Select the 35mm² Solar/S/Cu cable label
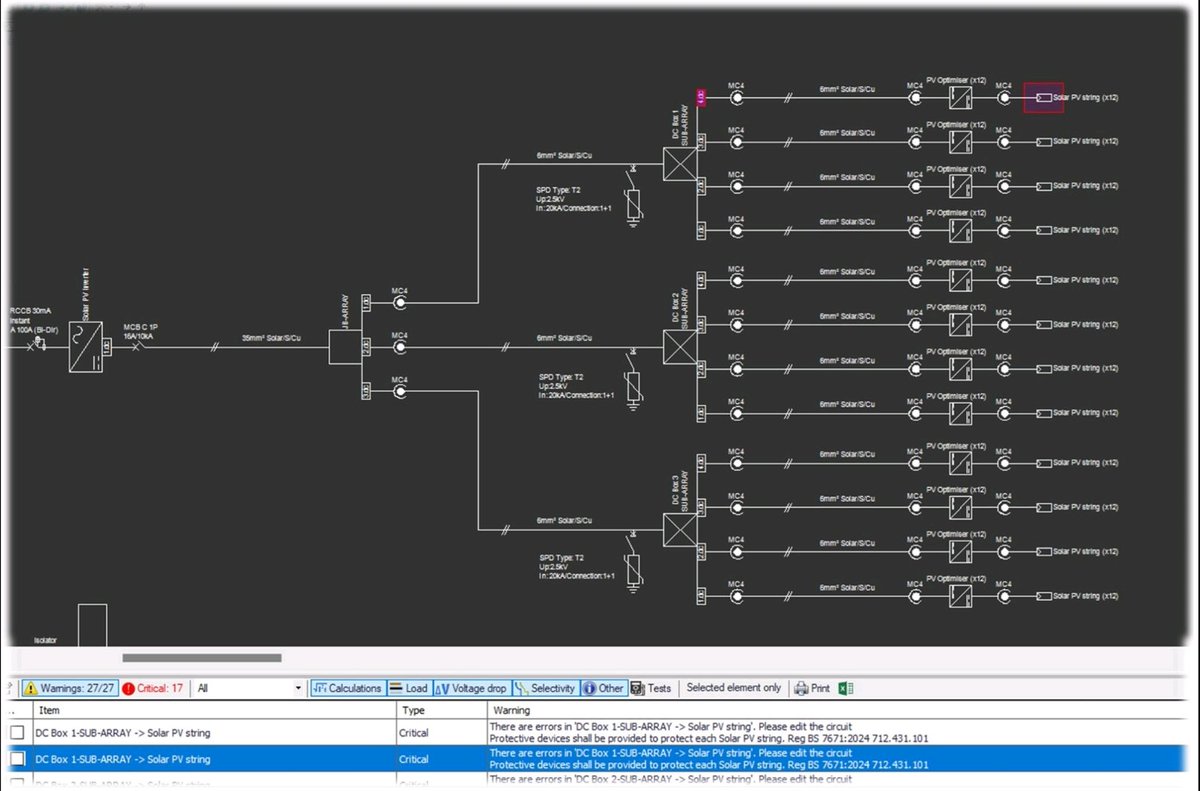This screenshot has width=1200, height=791. coord(272,339)
